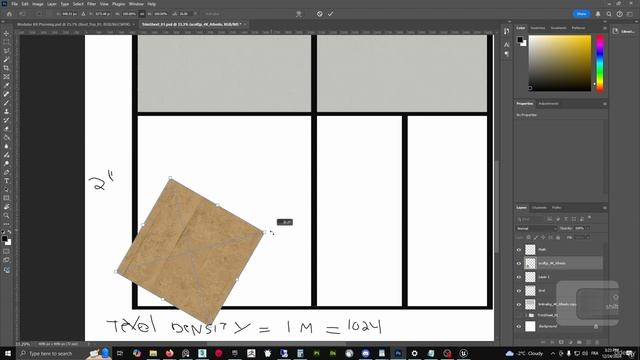This screenshot has height=360, width=640.
Task: Select the Frame tool
Action: pos(6,77)
